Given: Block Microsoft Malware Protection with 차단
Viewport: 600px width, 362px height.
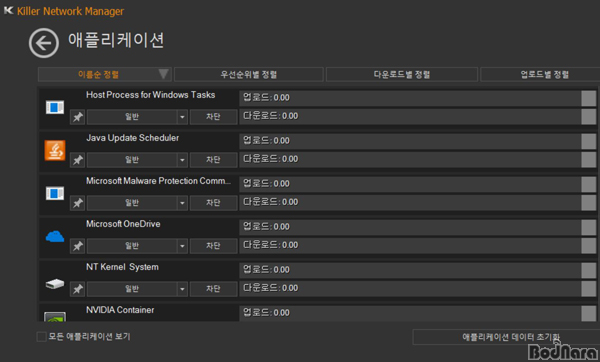Looking at the screenshot, I should click(x=214, y=203).
